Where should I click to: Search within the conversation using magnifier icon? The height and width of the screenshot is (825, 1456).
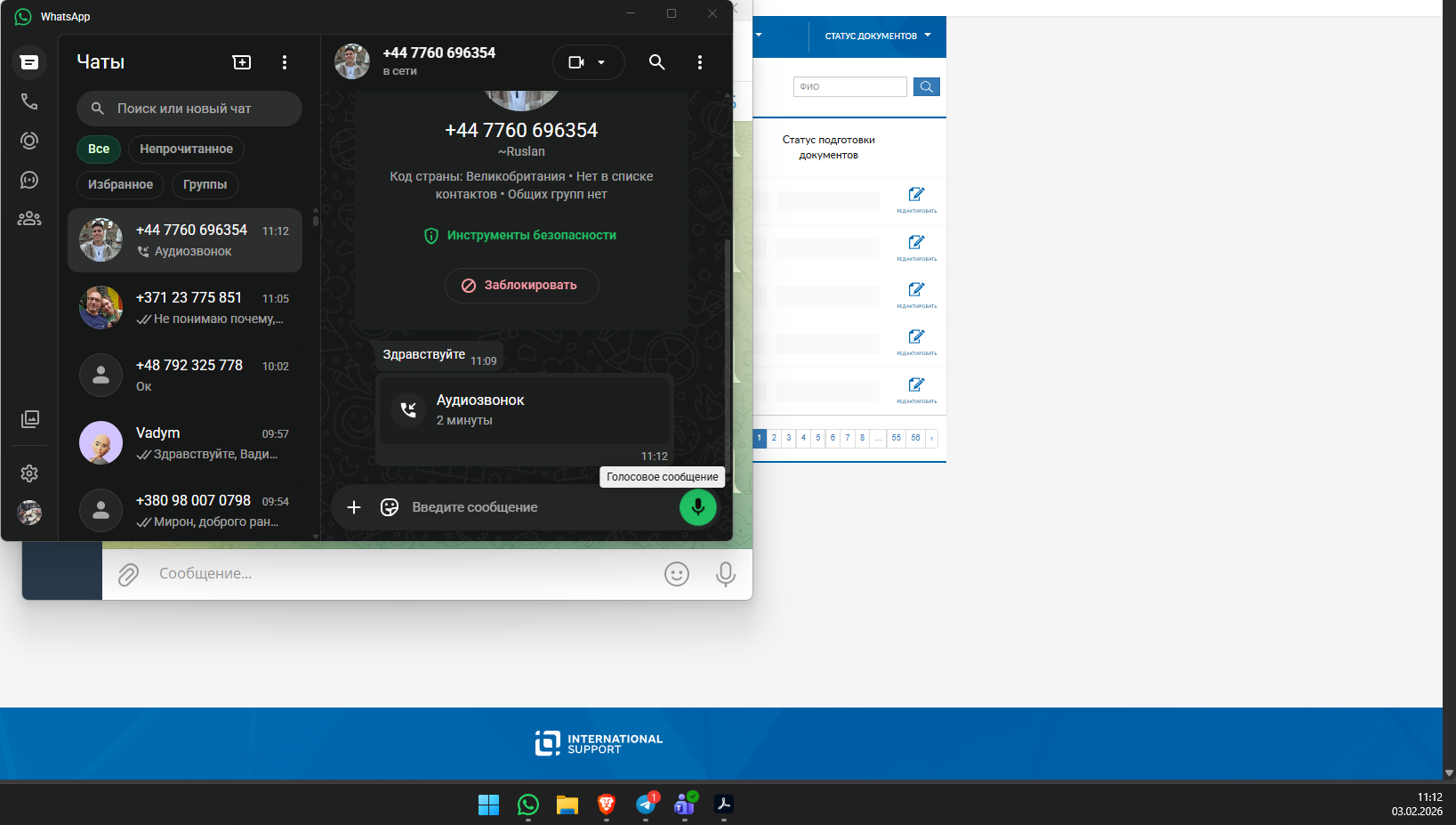pos(657,62)
